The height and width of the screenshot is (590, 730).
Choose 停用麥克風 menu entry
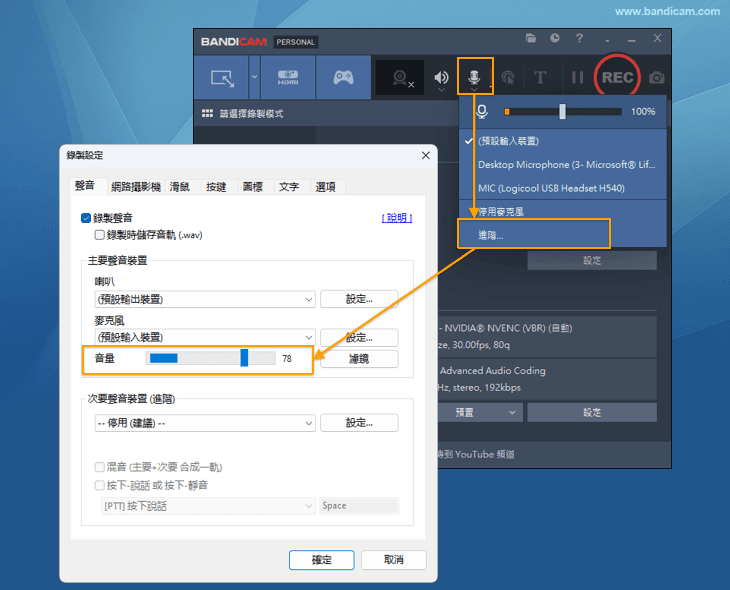coord(563,211)
